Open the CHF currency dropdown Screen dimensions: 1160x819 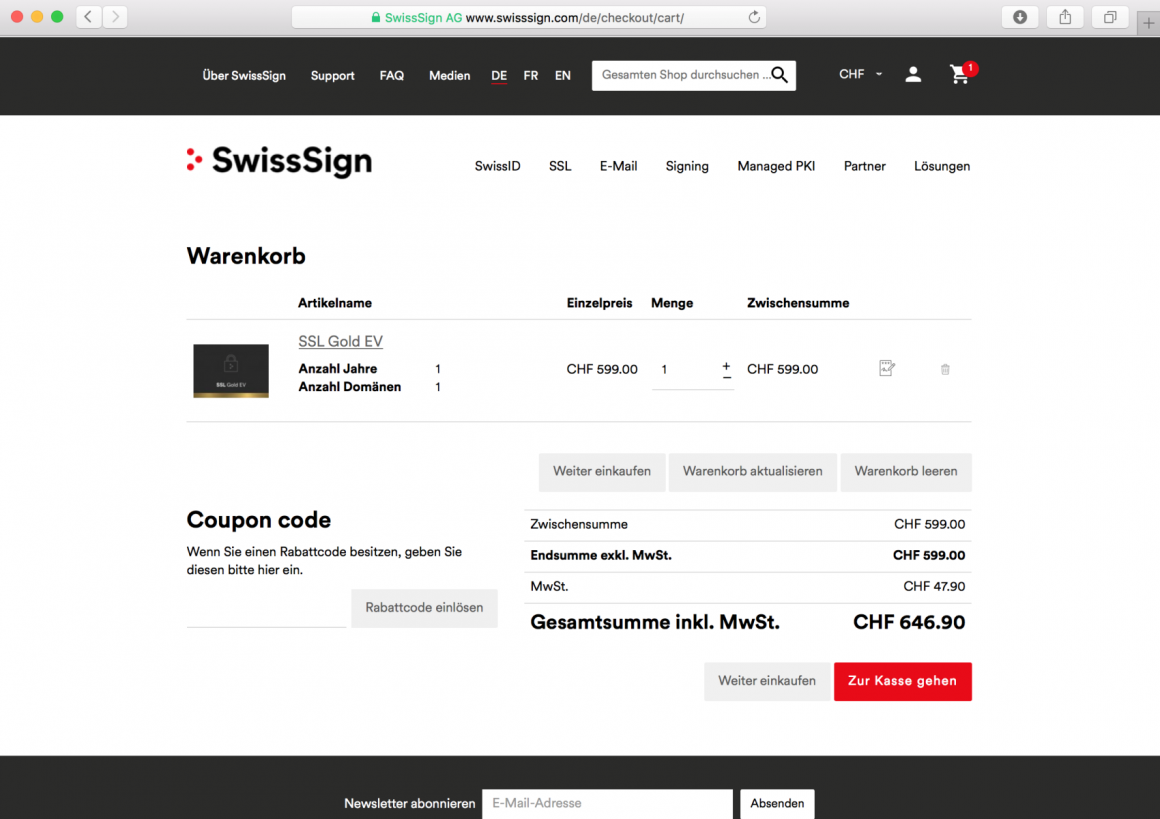pos(860,74)
